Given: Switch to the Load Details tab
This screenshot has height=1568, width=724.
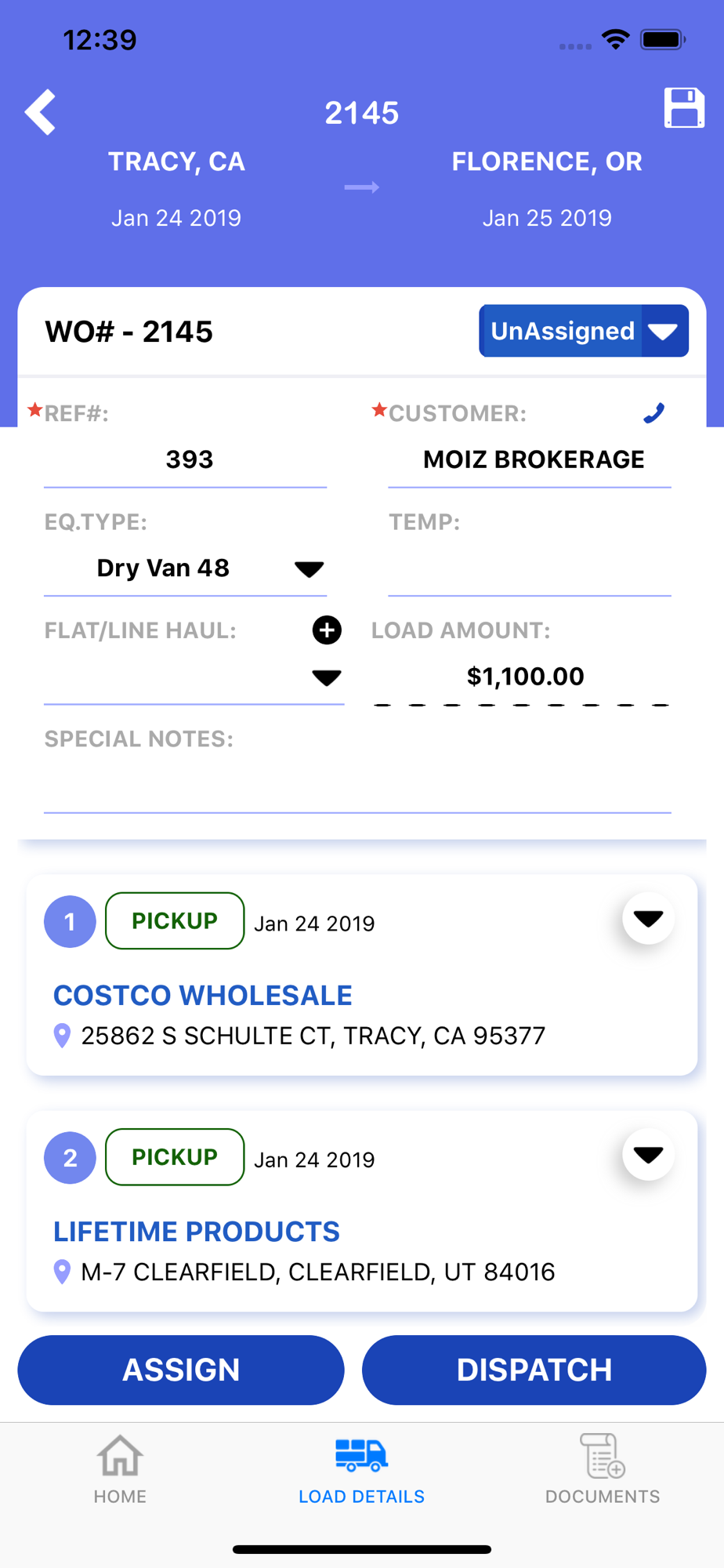Looking at the screenshot, I should pos(361,1468).
